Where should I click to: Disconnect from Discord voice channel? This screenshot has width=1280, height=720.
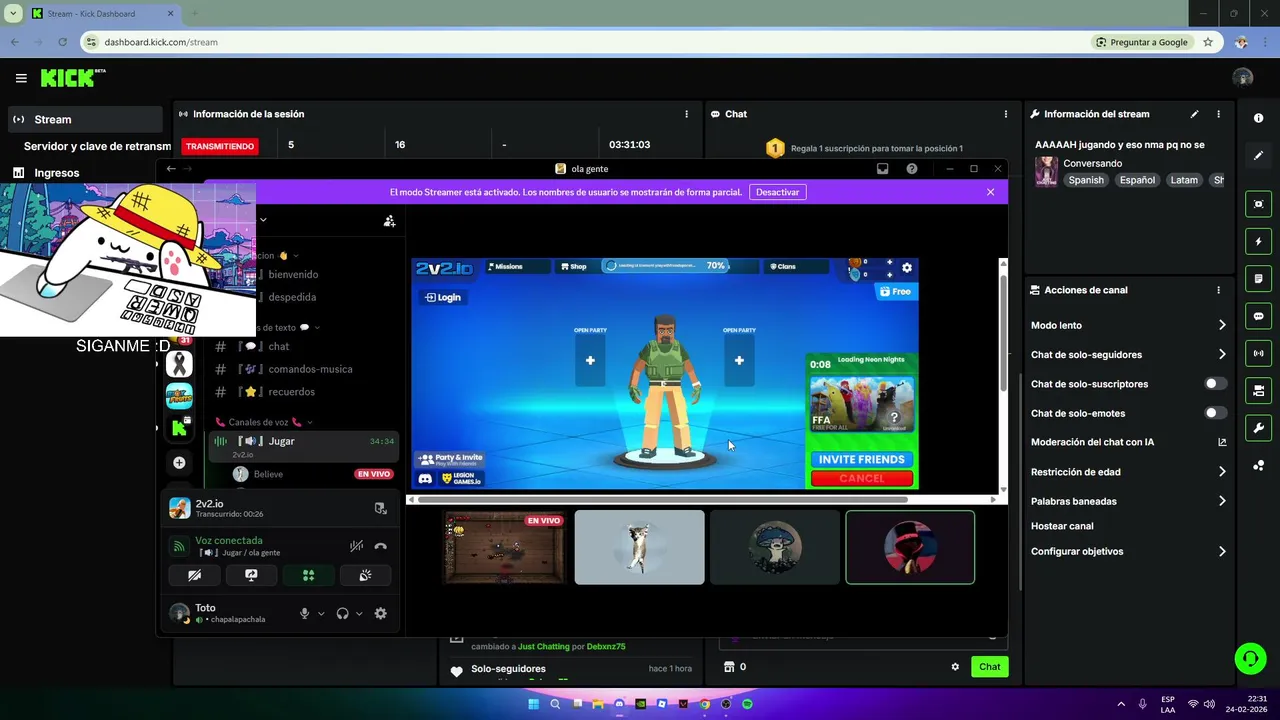pyautogui.click(x=380, y=546)
